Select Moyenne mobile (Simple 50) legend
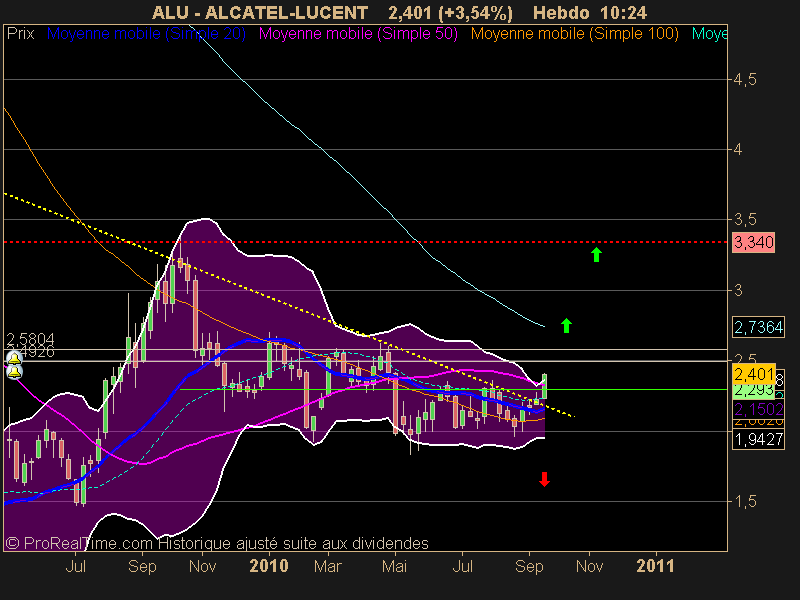800x600 pixels. pyautogui.click(x=358, y=34)
